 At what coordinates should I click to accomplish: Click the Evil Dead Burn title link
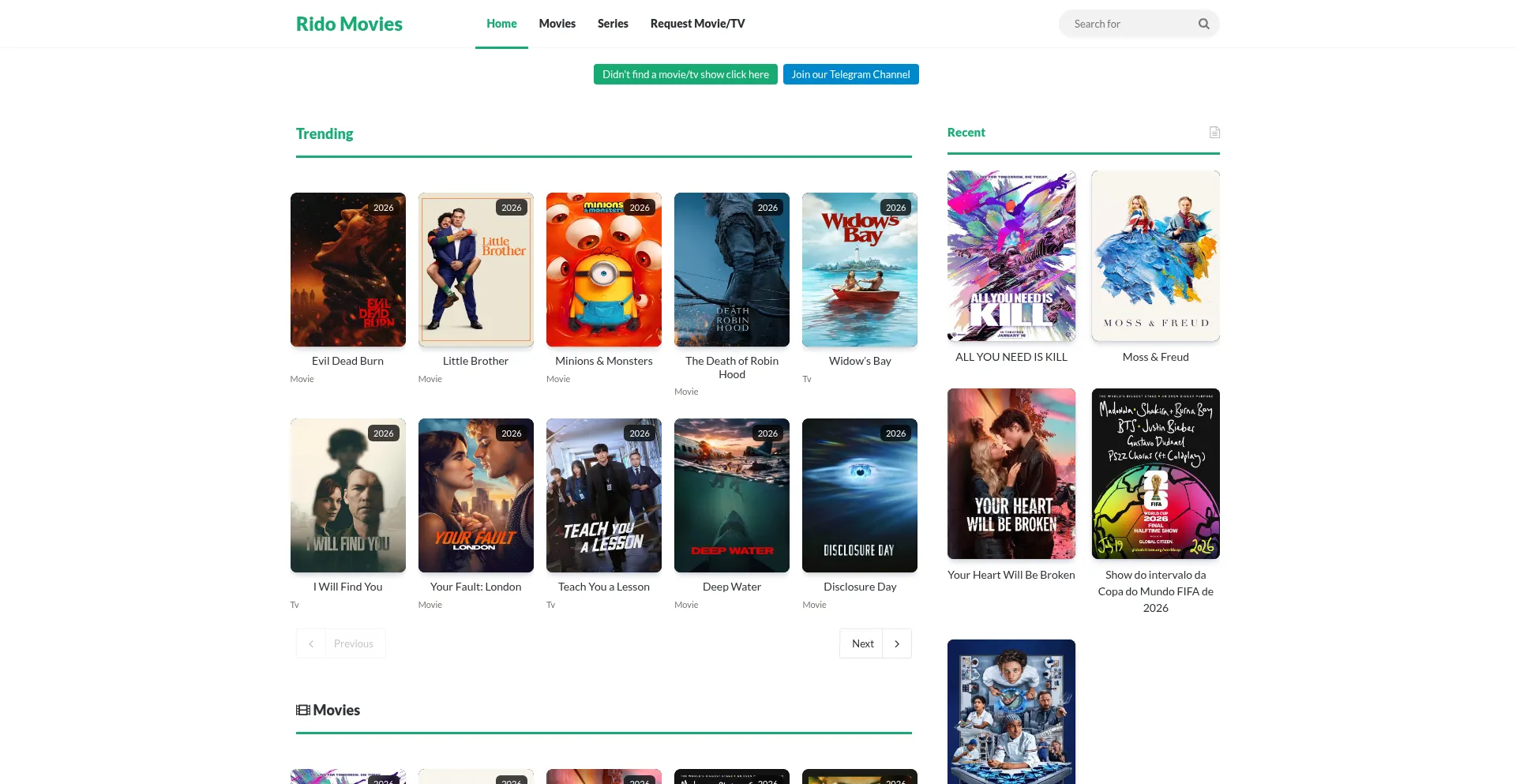click(x=348, y=361)
